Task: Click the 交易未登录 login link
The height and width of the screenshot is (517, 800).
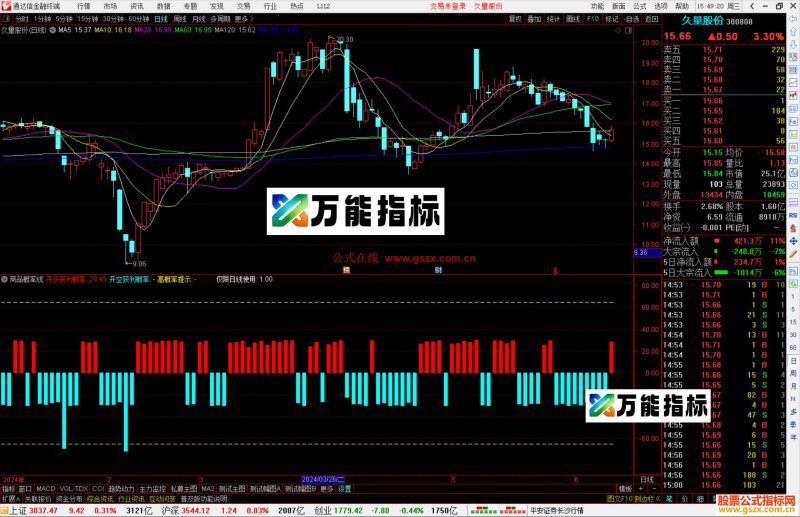Action: pyautogui.click(x=447, y=6)
